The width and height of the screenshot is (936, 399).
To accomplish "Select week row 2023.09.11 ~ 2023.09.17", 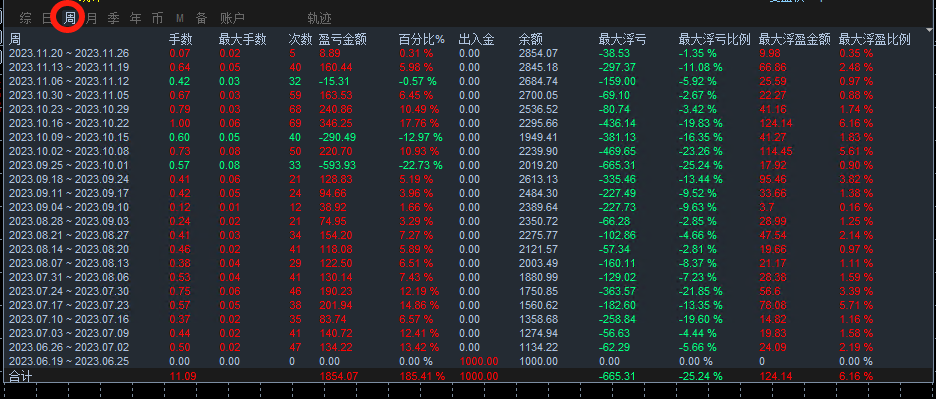I will (468, 193).
